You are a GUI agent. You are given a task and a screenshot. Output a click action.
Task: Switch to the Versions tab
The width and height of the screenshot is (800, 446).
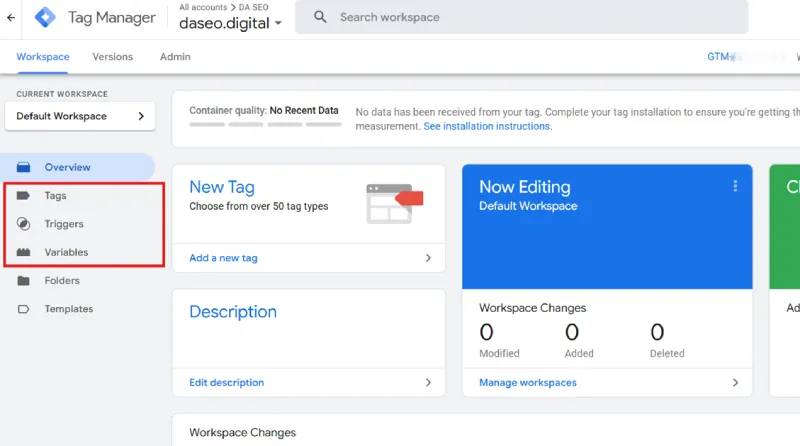coord(112,57)
